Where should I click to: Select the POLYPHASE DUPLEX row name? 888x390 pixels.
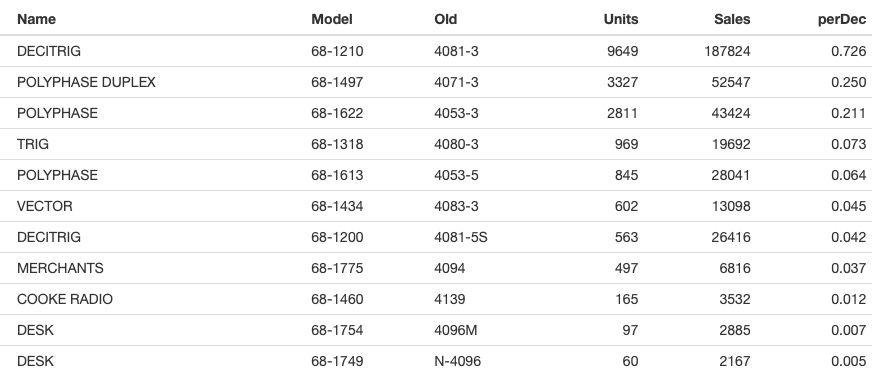point(86,82)
